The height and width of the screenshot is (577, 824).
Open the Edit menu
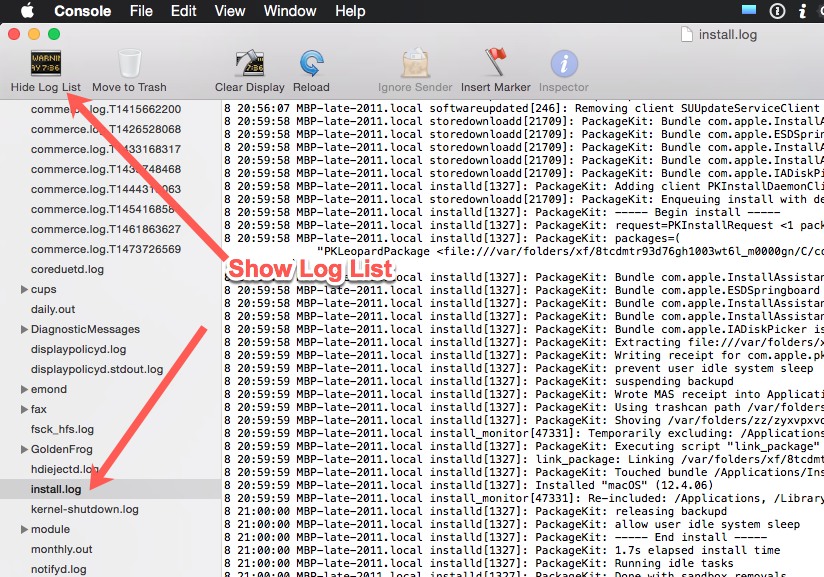[183, 11]
